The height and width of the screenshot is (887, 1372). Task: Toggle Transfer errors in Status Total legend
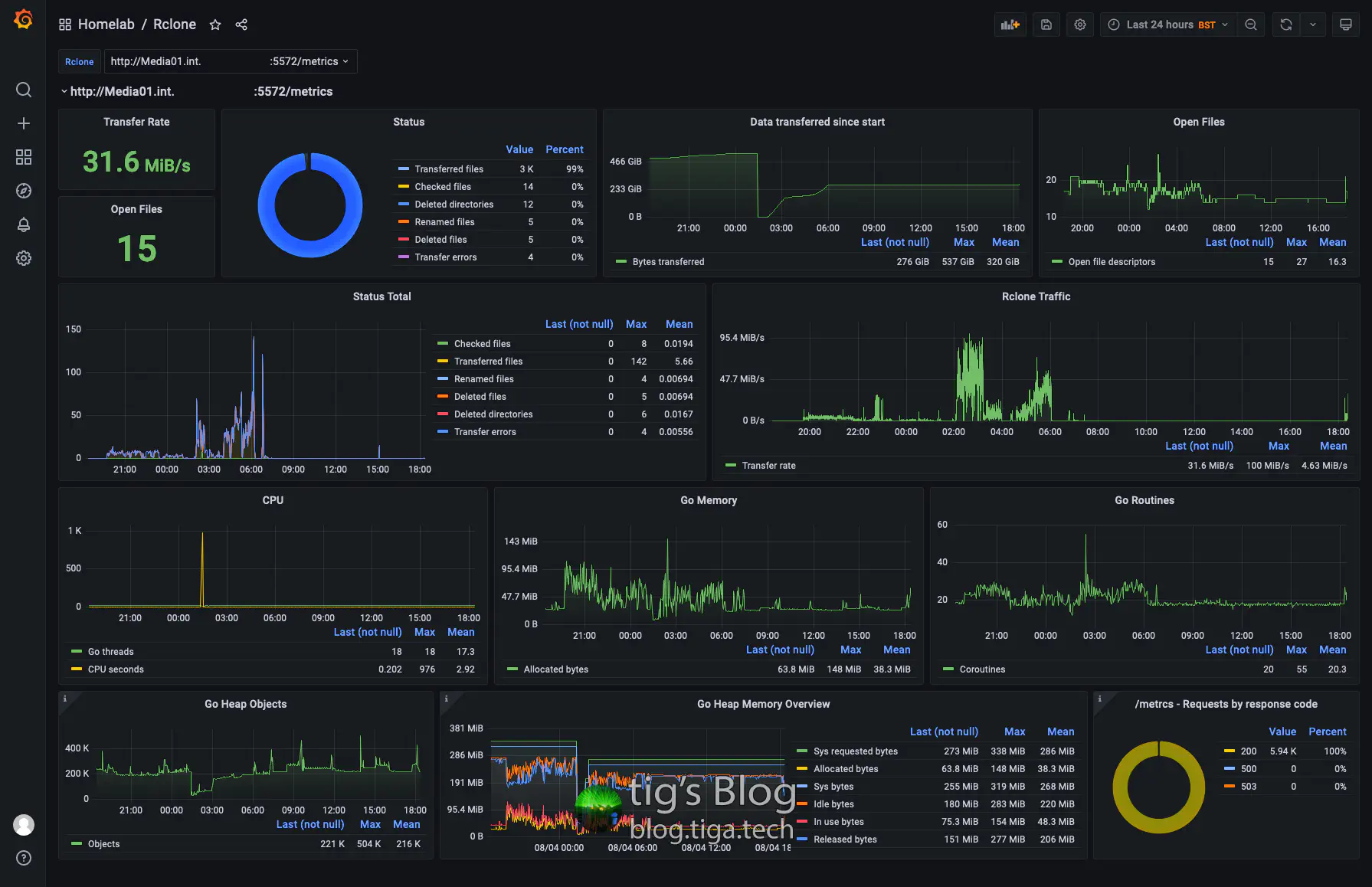(x=485, y=432)
